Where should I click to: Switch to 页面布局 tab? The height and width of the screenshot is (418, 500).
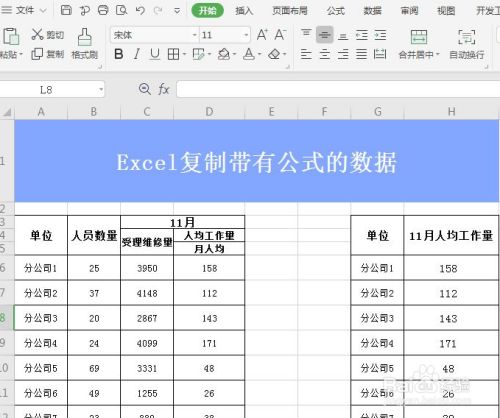click(x=290, y=11)
